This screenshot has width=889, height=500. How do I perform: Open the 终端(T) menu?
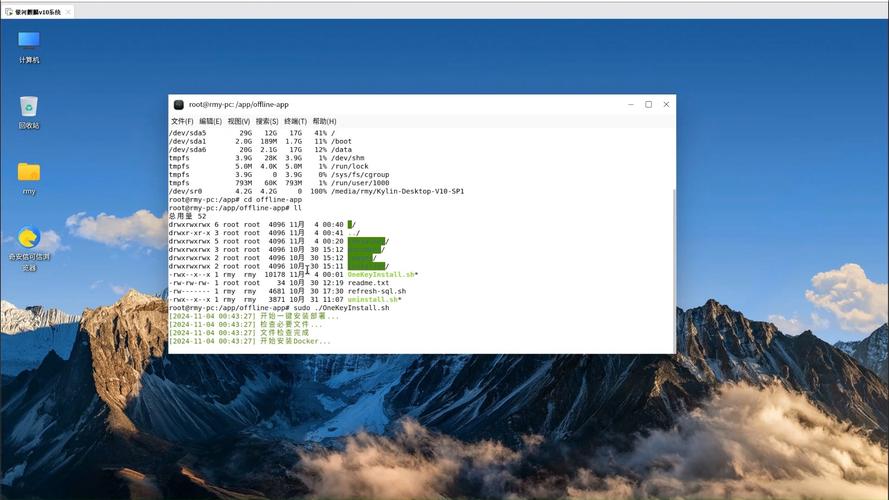(x=296, y=121)
